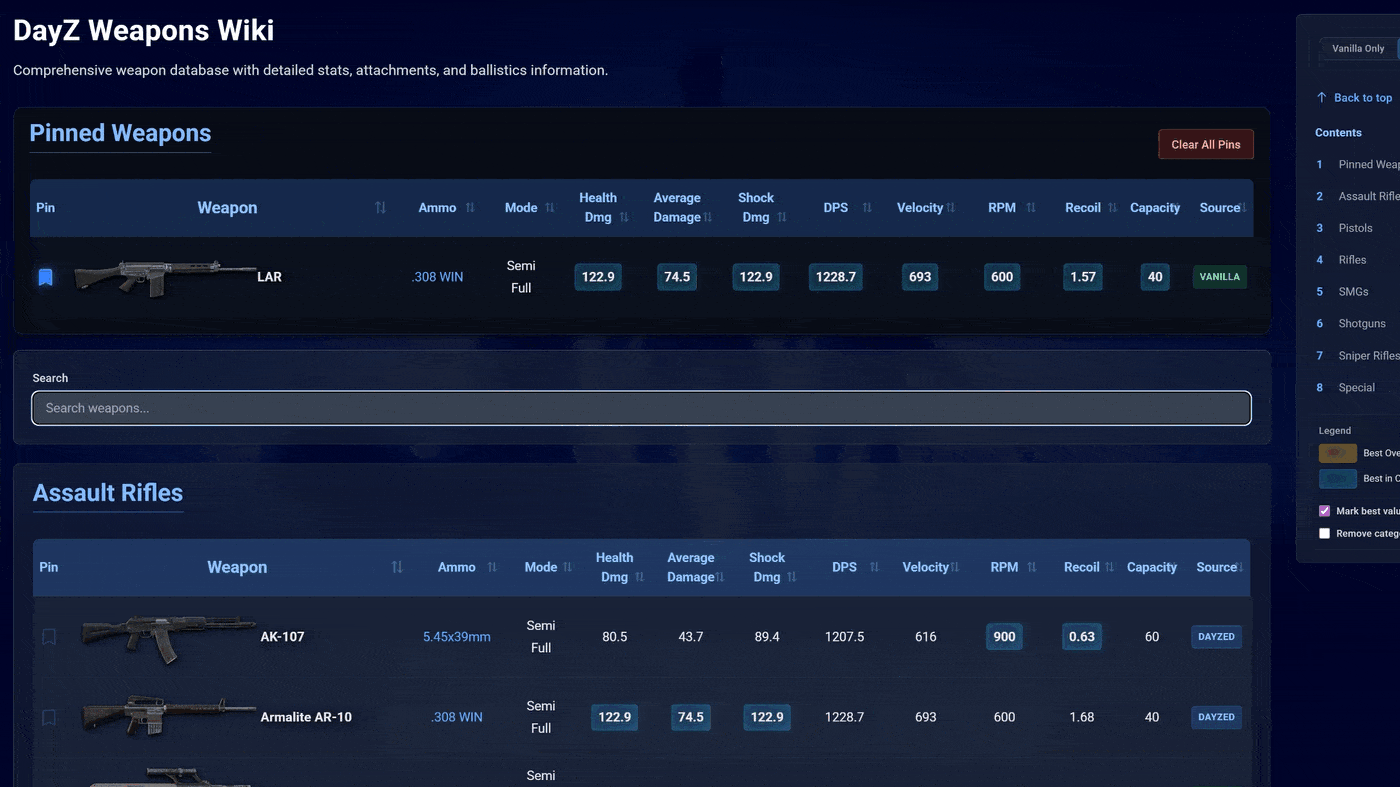Sort Pinned Weapons by Mode column
1400x787 pixels.
point(549,208)
